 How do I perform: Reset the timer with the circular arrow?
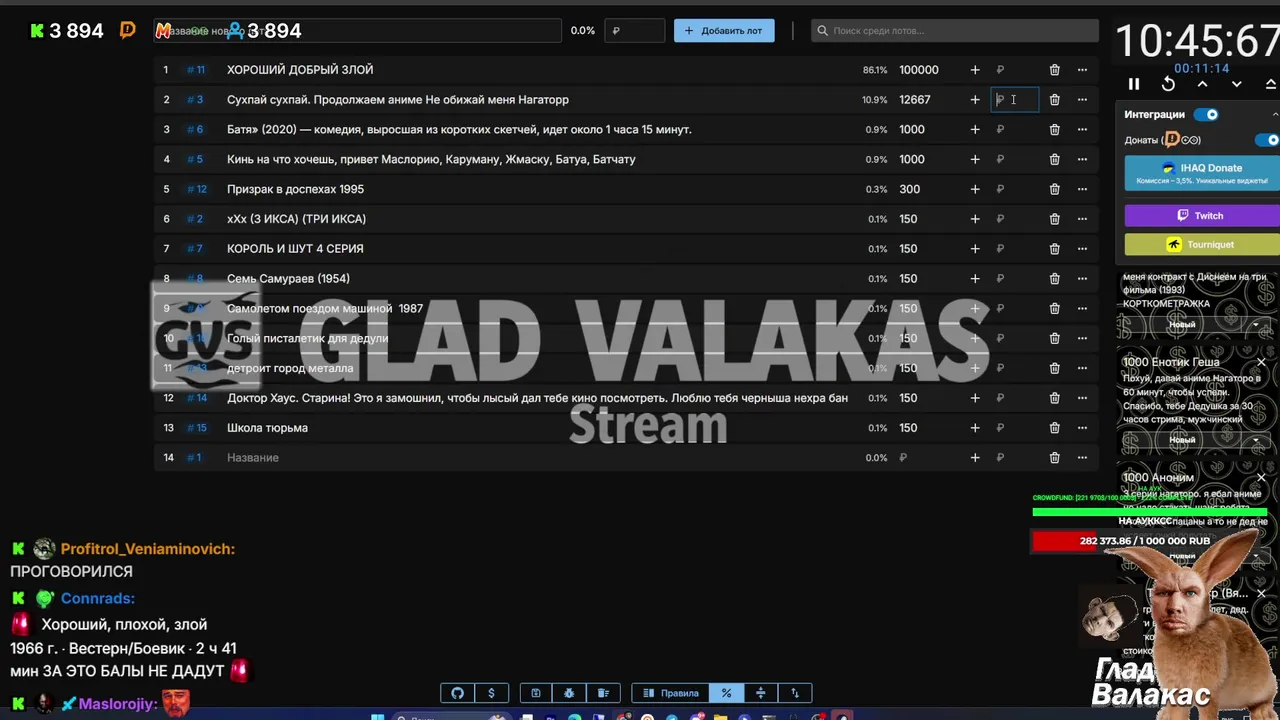[x=1168, y=84]
